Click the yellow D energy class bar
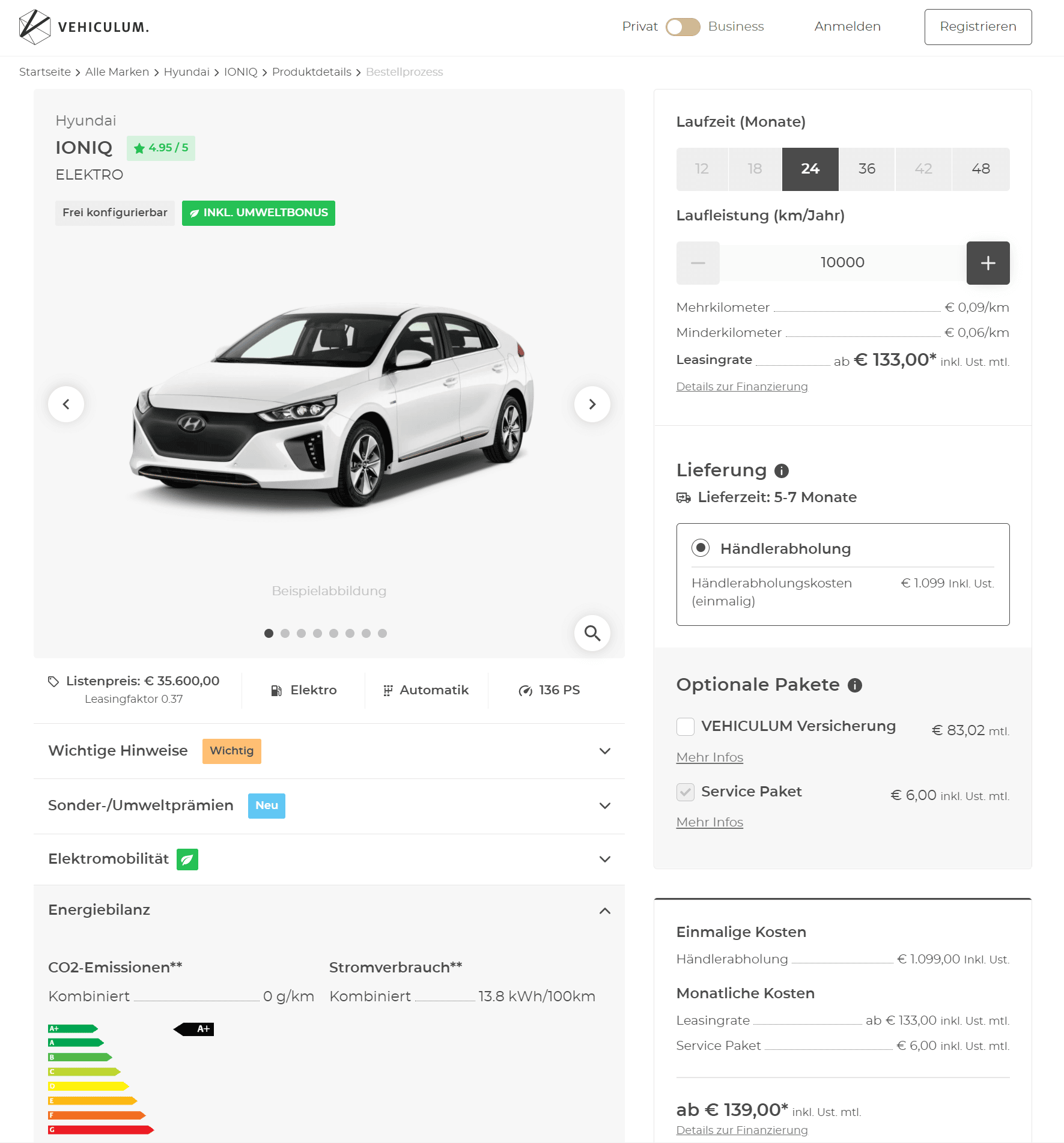Screen dimensions: 1064x1143 pyautogui.click(x=88, y=1086)
